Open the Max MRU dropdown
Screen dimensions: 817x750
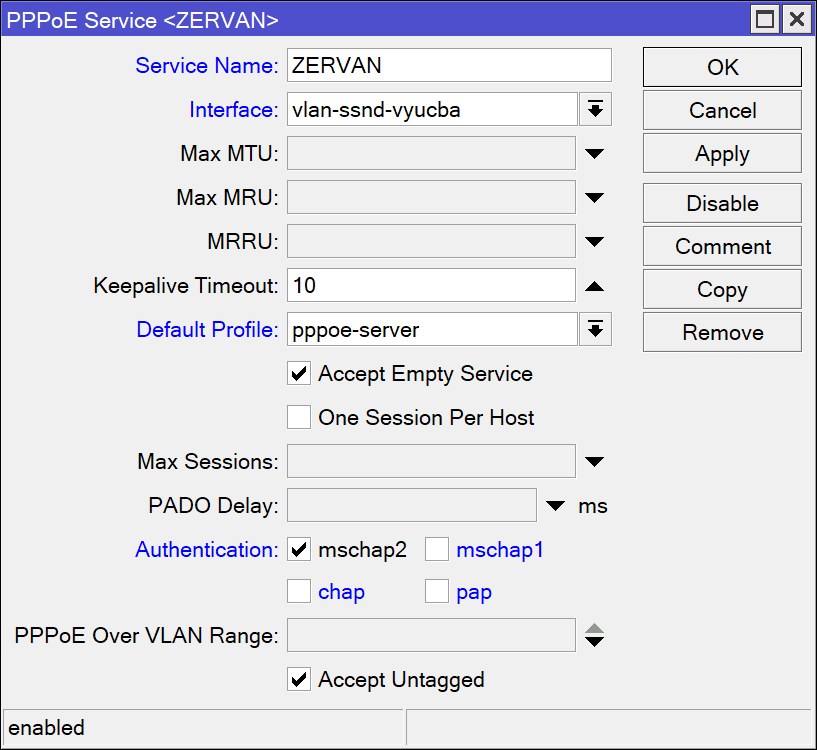[x=594, y=197]
